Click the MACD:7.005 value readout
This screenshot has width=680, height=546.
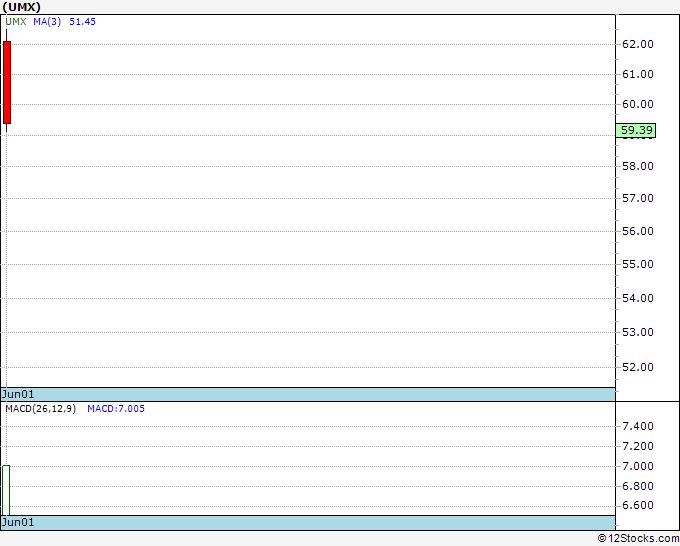[116, 409]
